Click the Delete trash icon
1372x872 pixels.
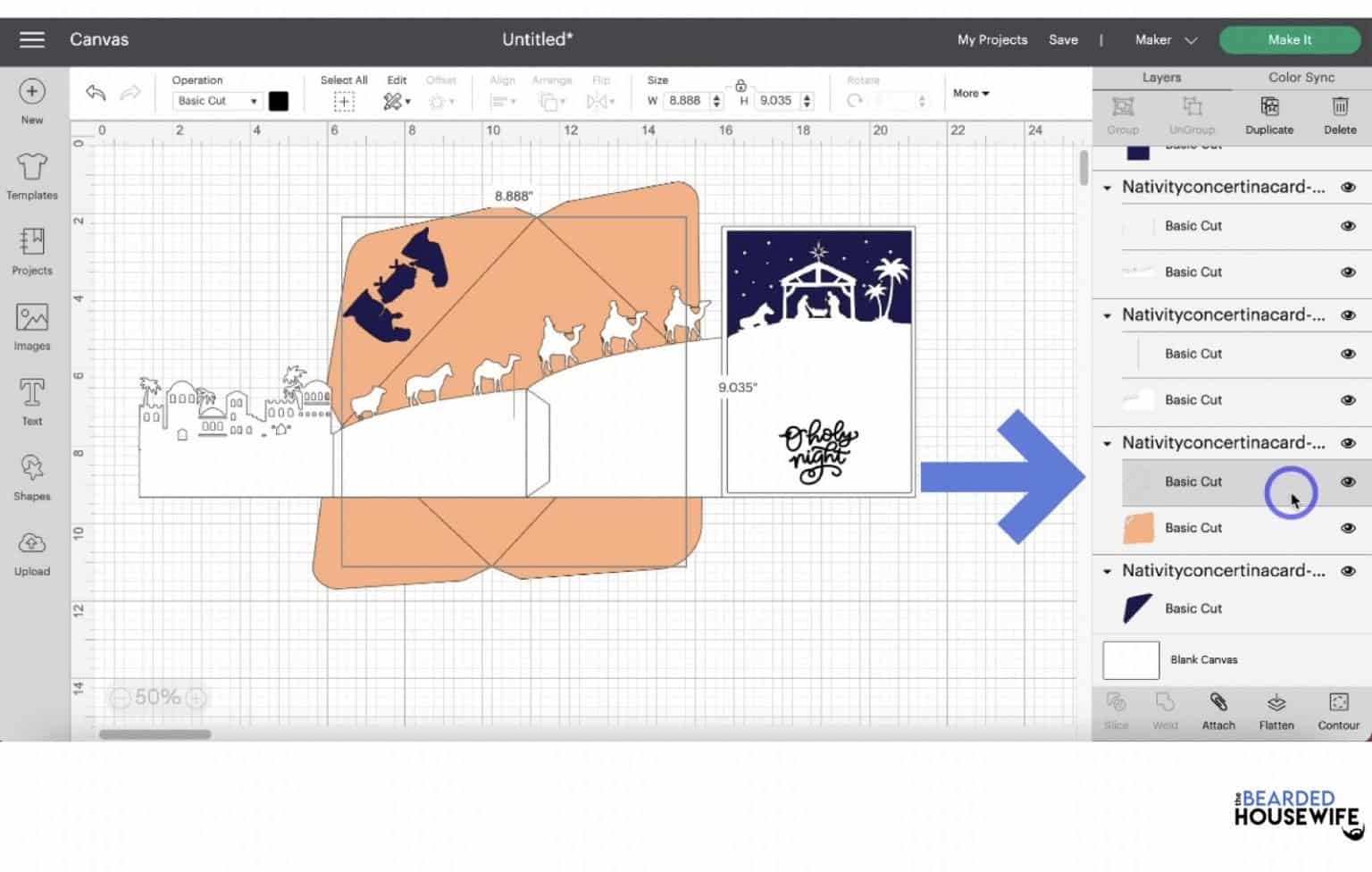pos(1339,114)
